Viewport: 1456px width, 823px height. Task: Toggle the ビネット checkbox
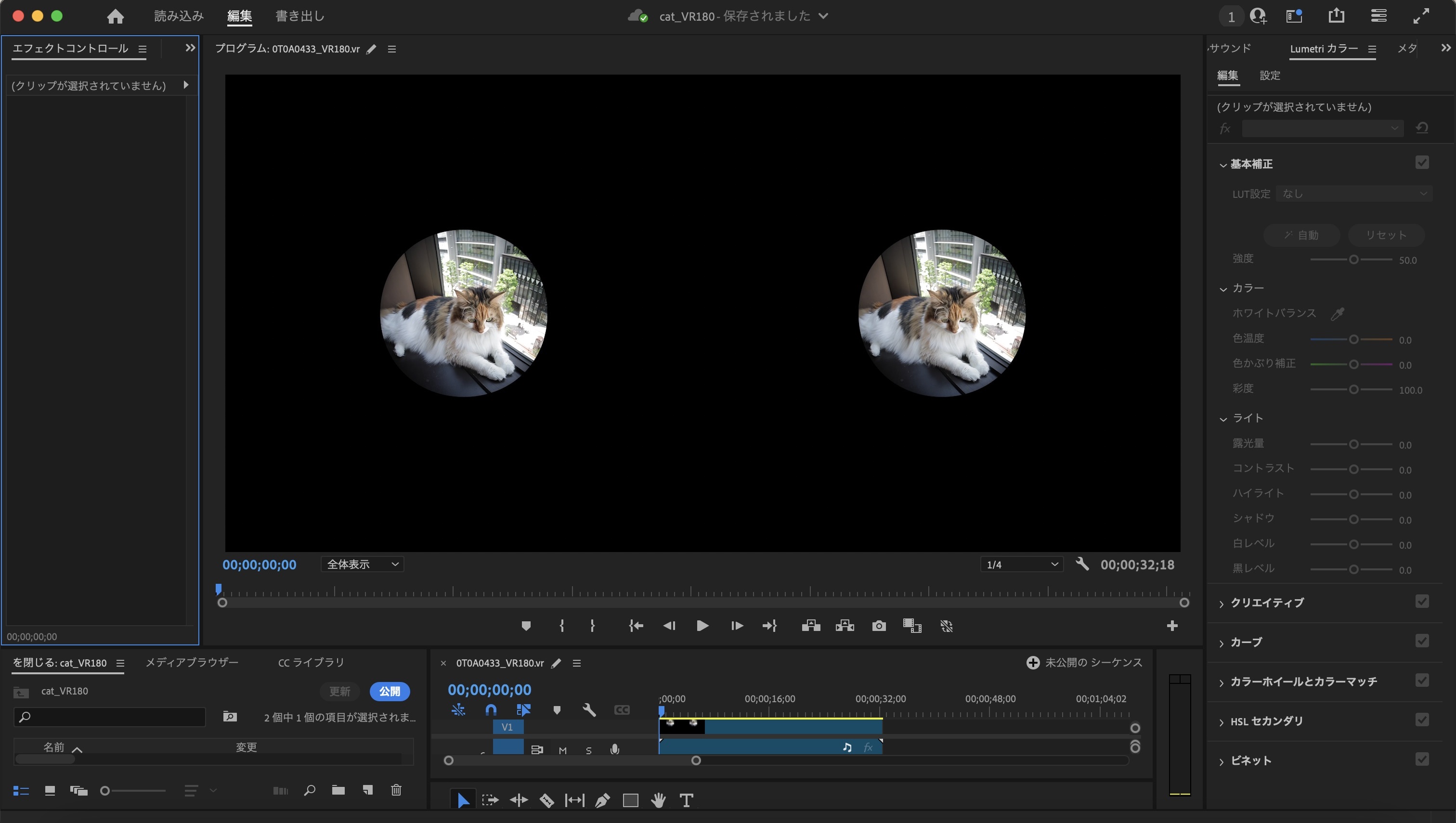pyautogui.click(x=1422, y=759)
